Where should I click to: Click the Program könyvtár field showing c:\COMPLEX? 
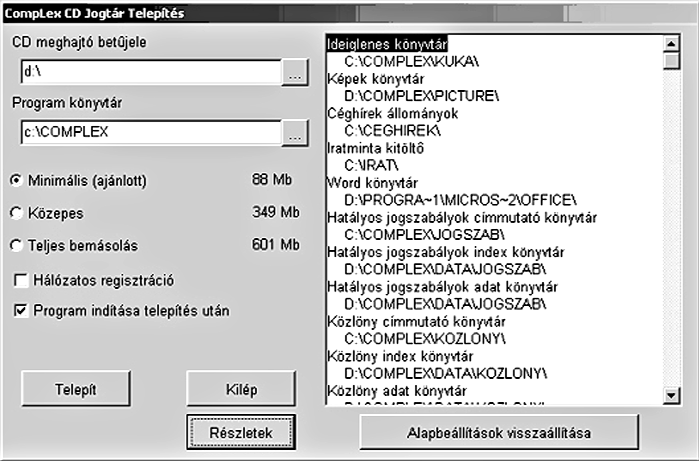coord(151,132)
